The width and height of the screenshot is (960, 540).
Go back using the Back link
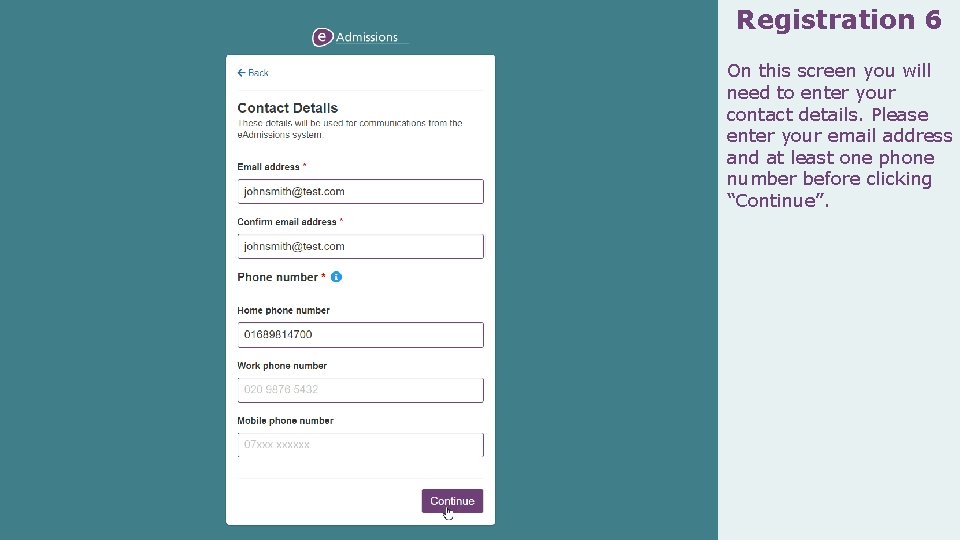coord(253,73)
